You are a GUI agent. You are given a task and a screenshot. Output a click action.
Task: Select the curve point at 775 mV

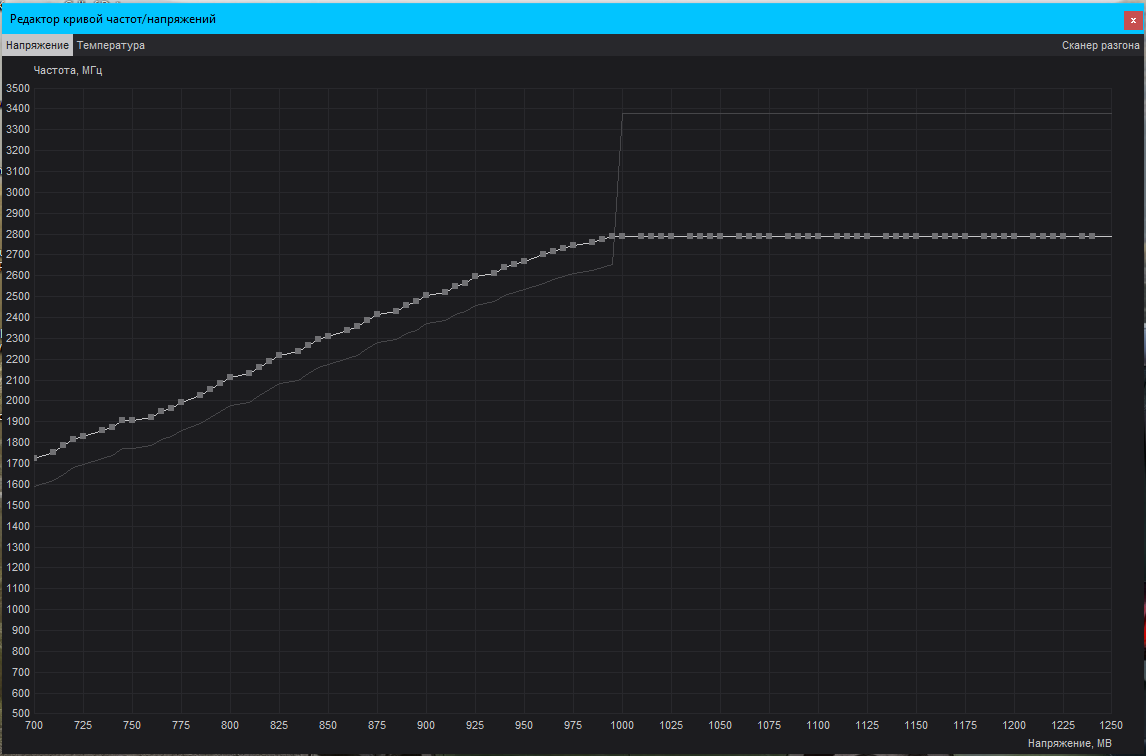point(181,402)
